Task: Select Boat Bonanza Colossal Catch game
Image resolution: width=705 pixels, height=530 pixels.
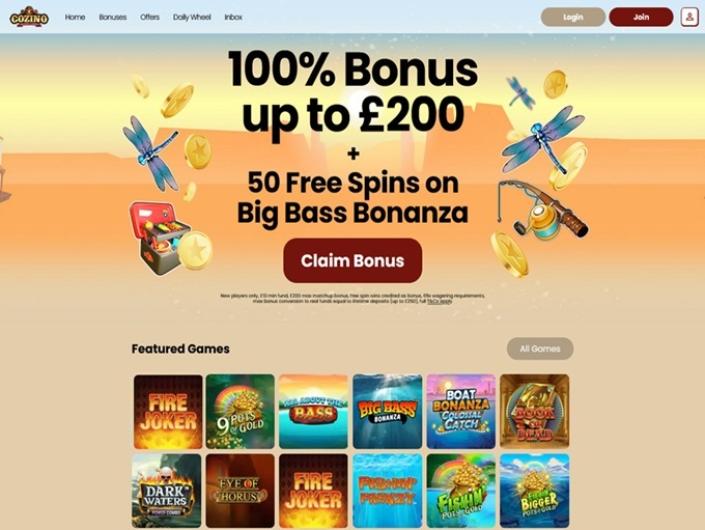Action: click(x=461, y=411)
